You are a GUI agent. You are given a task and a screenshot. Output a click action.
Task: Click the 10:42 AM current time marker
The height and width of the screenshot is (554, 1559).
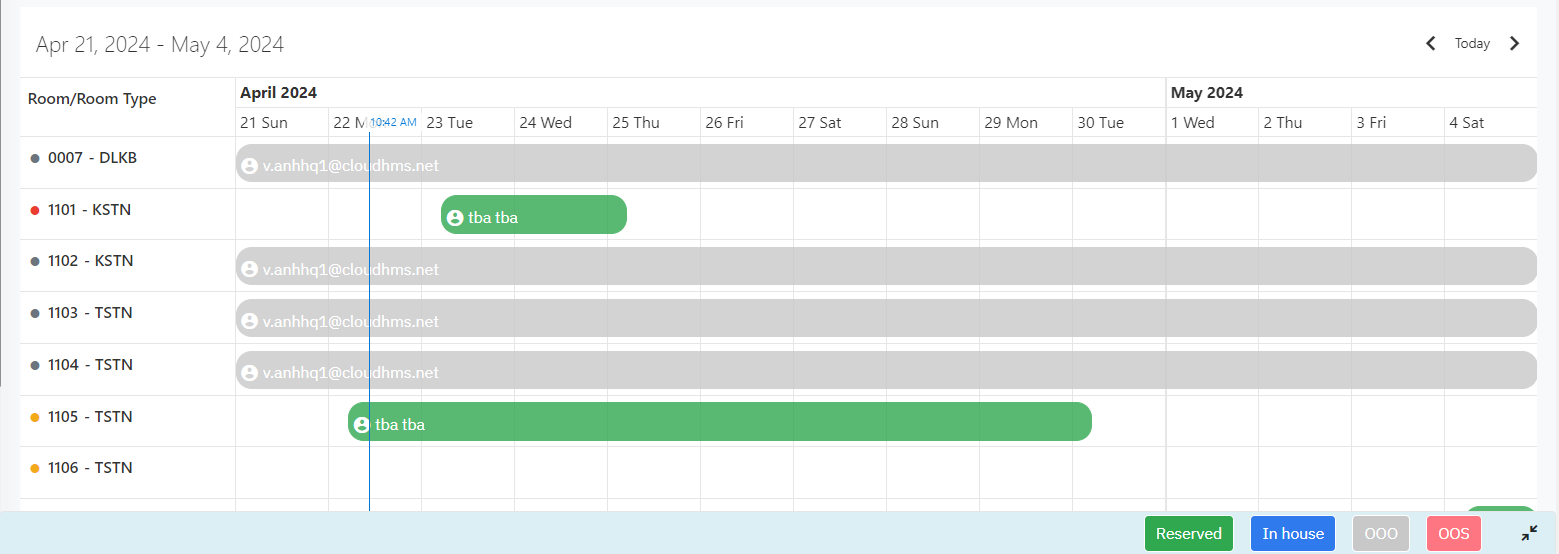pos(393,122)
